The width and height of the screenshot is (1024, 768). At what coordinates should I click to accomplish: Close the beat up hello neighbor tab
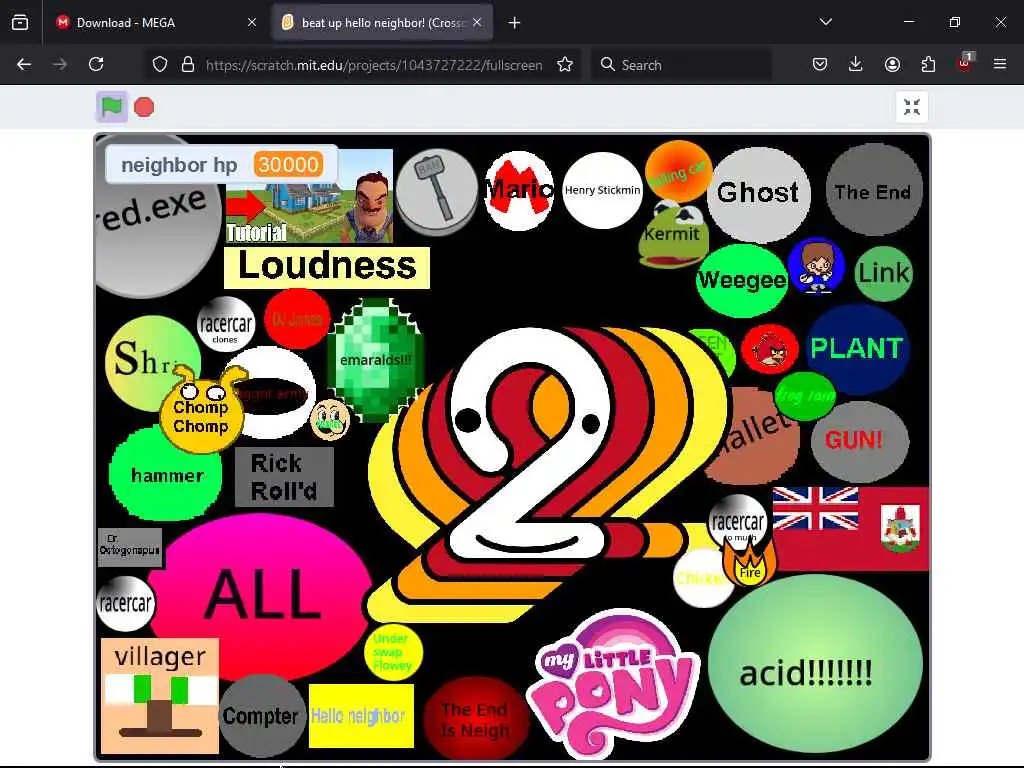(477, 22)
